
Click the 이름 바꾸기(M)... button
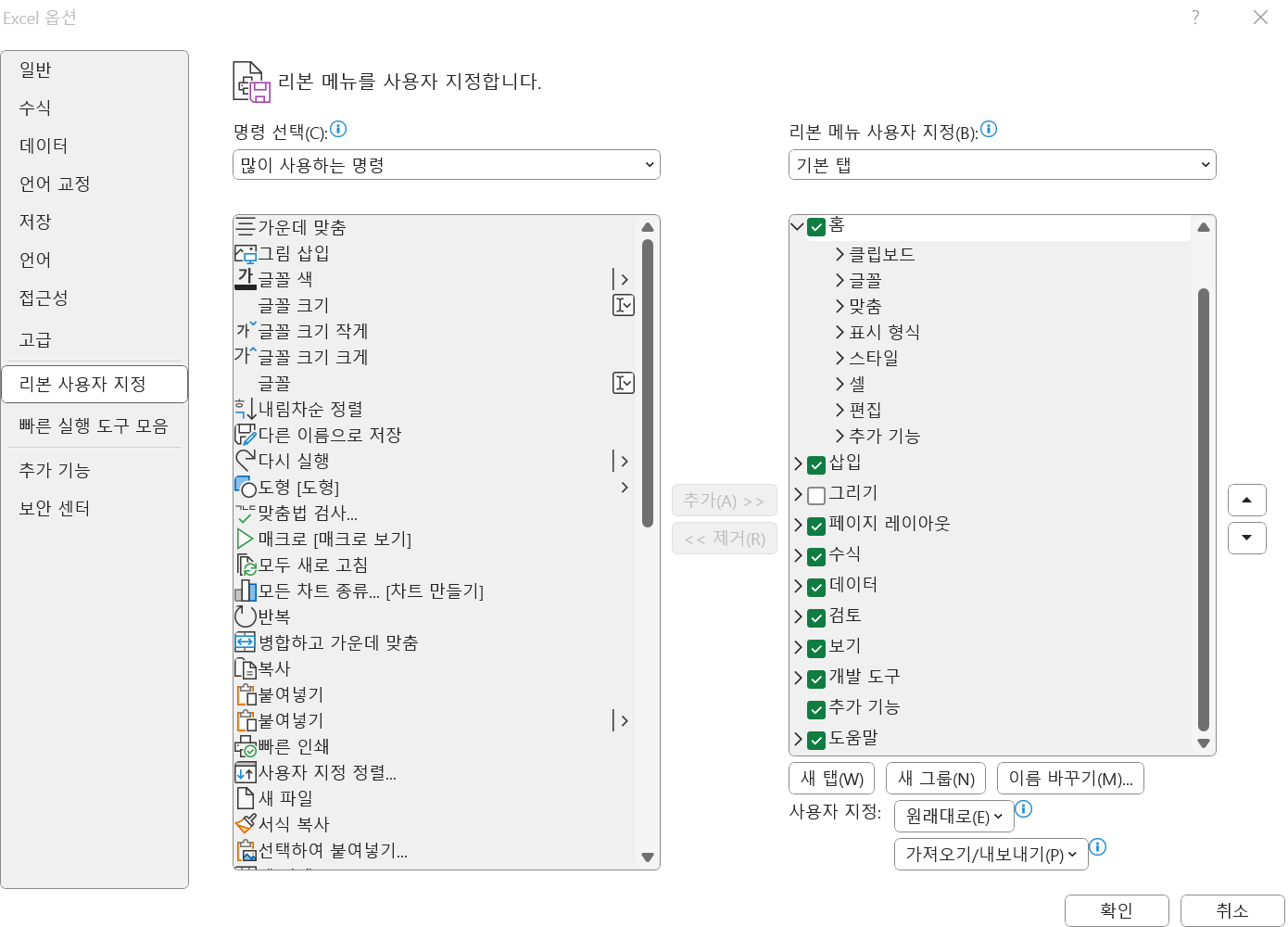click(1070, 779)
